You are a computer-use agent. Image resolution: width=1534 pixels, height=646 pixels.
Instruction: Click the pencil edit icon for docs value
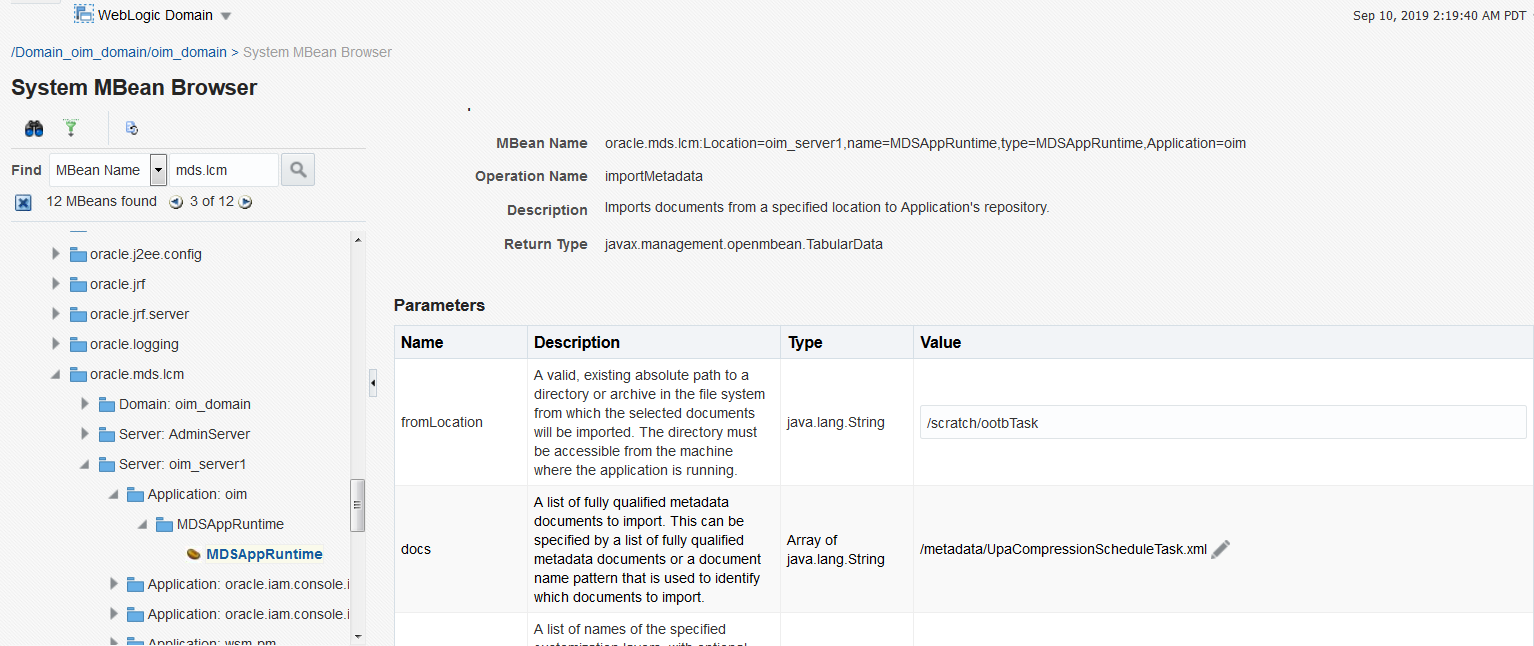coord(1220,549)
